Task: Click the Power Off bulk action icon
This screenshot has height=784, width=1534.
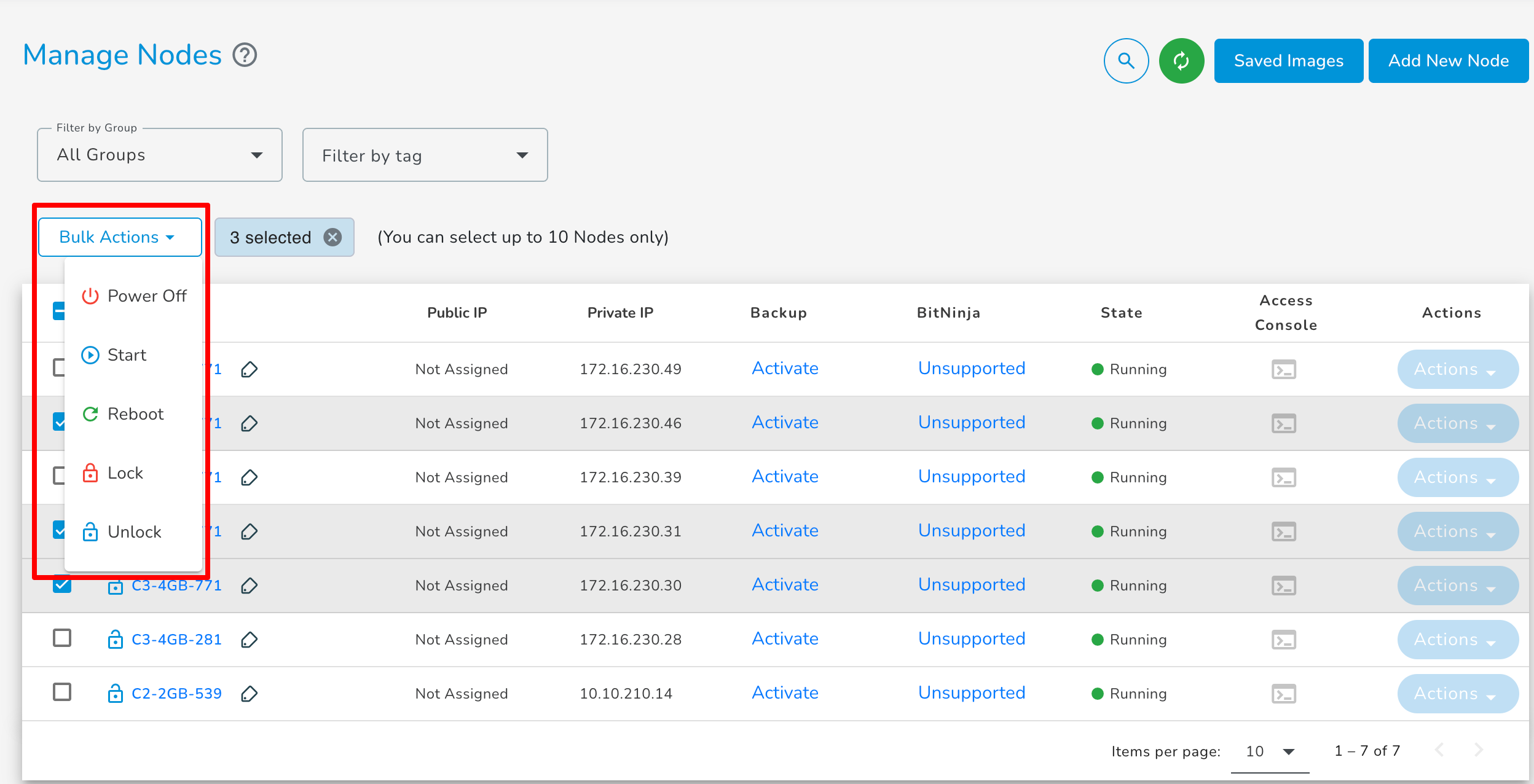Action: (x=89, y=296)
